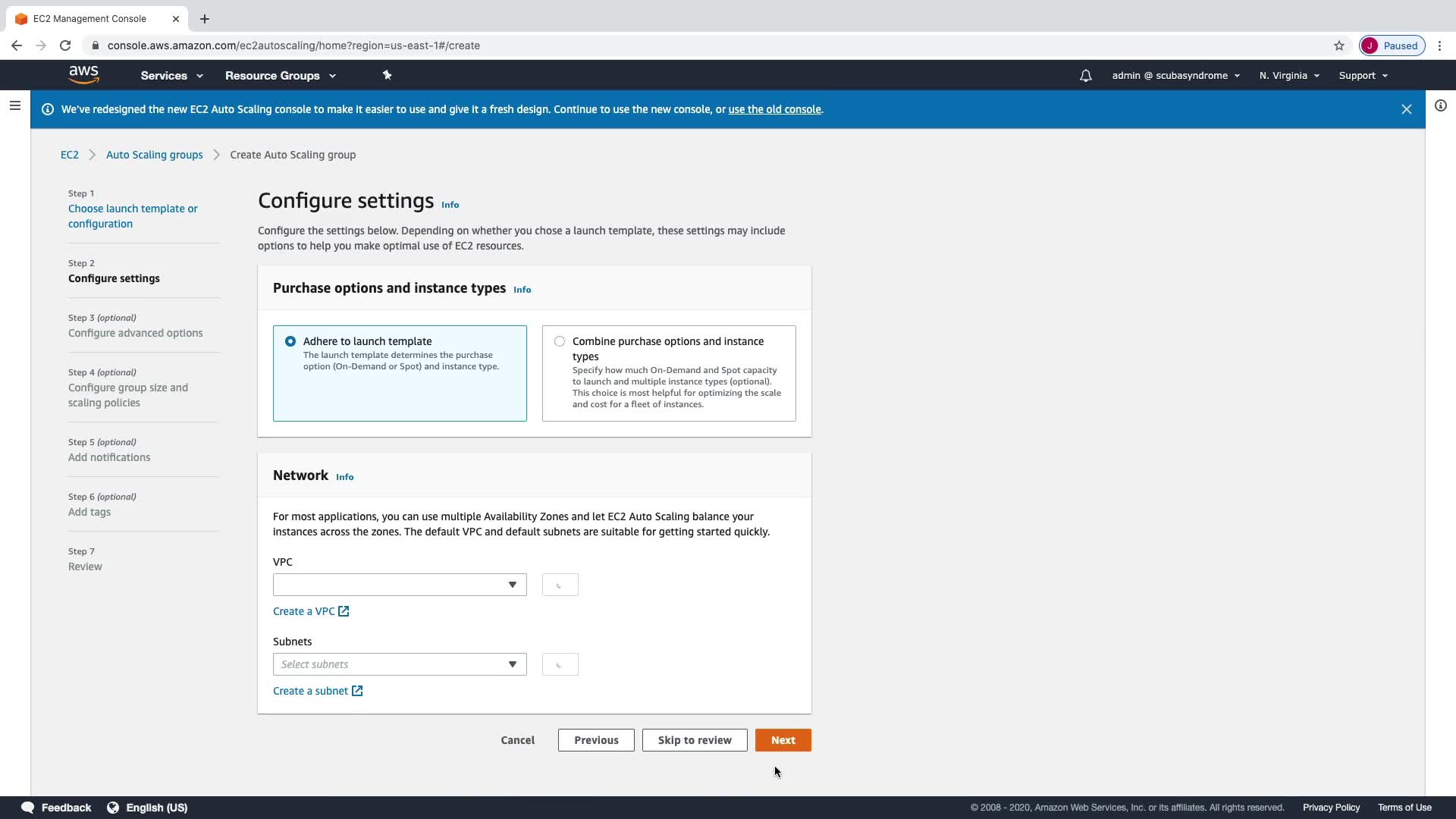Open the Select subnets dropdown
Image resolution: width=1456 pixels, height=819 pixels.
pyautogui.click(x=400, y=664)
